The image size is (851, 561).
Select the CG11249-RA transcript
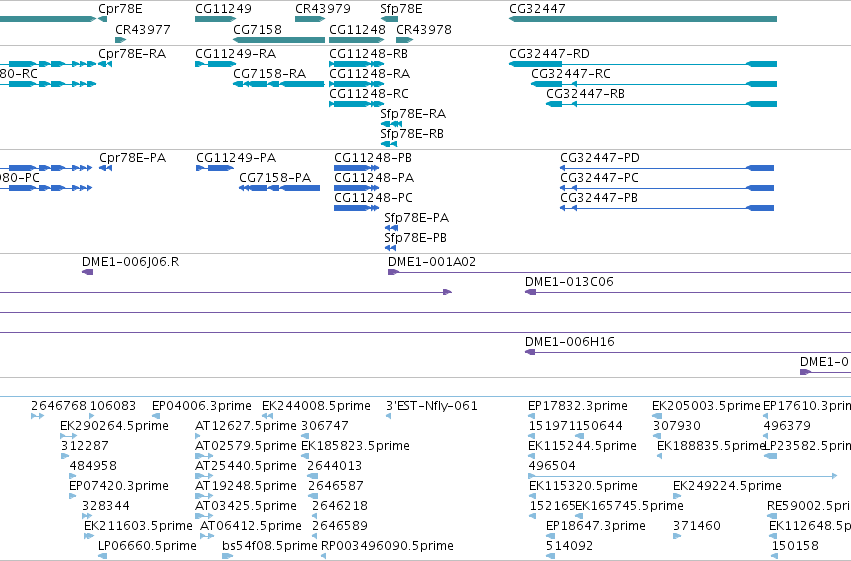[x=215, y=64]
